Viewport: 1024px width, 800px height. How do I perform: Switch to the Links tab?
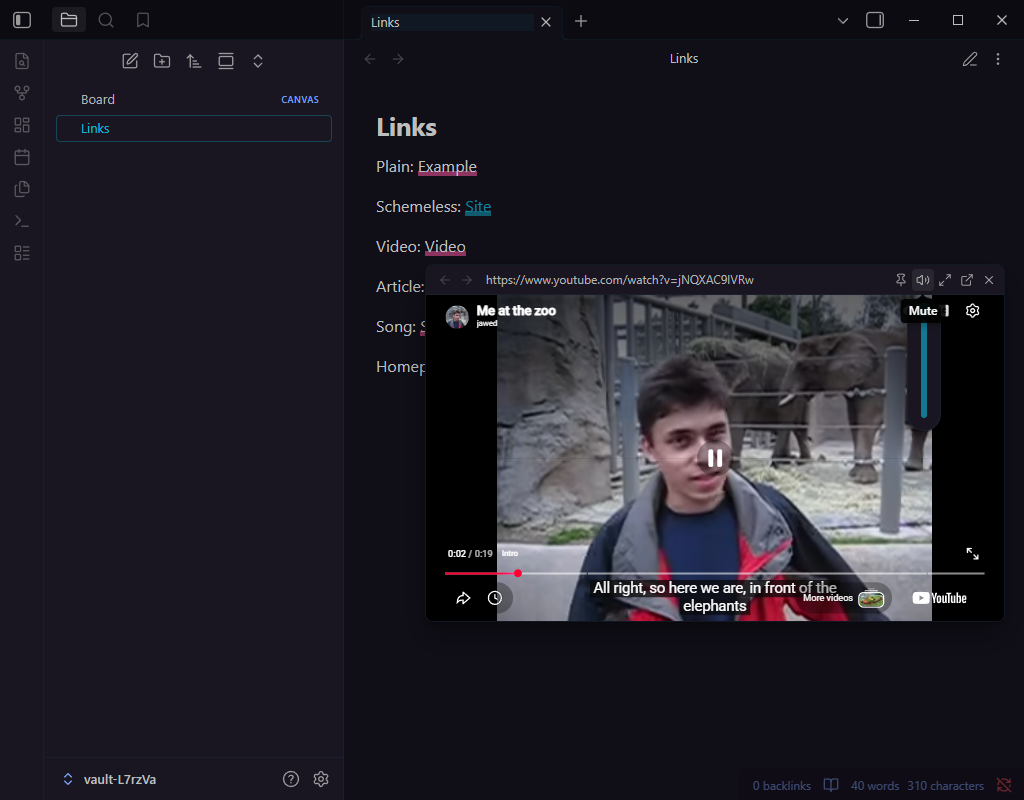click(x=451, y=22)
